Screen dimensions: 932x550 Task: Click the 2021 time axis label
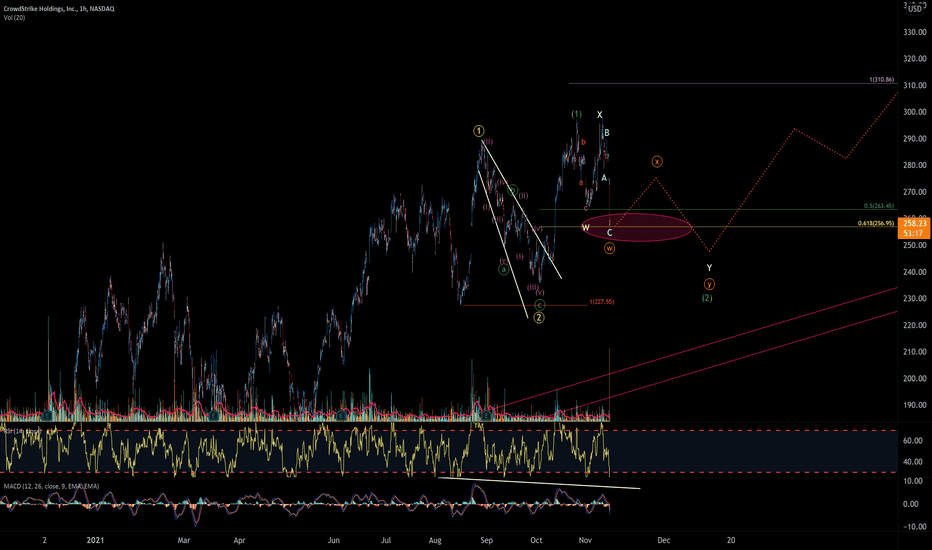coord(95,540)
